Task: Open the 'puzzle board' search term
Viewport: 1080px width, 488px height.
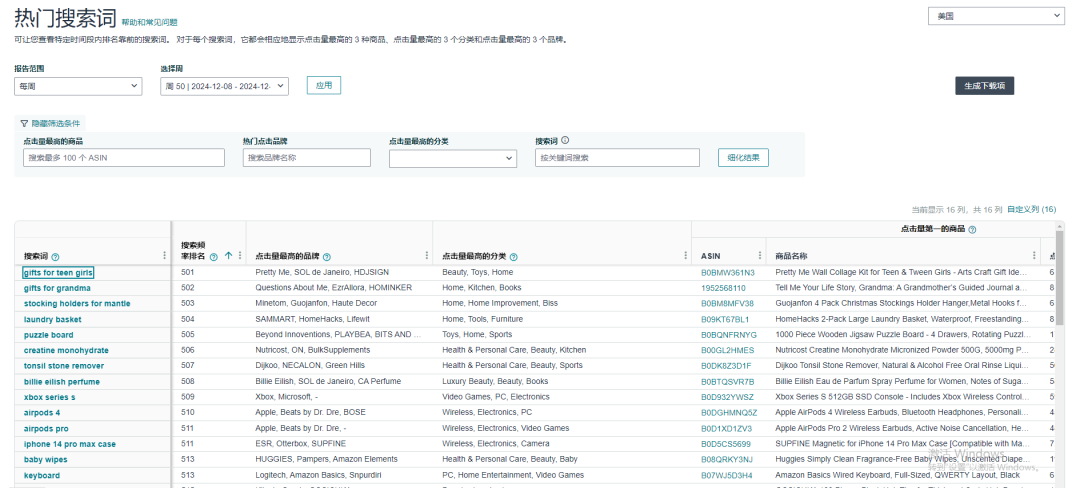Action: (48, 335)
